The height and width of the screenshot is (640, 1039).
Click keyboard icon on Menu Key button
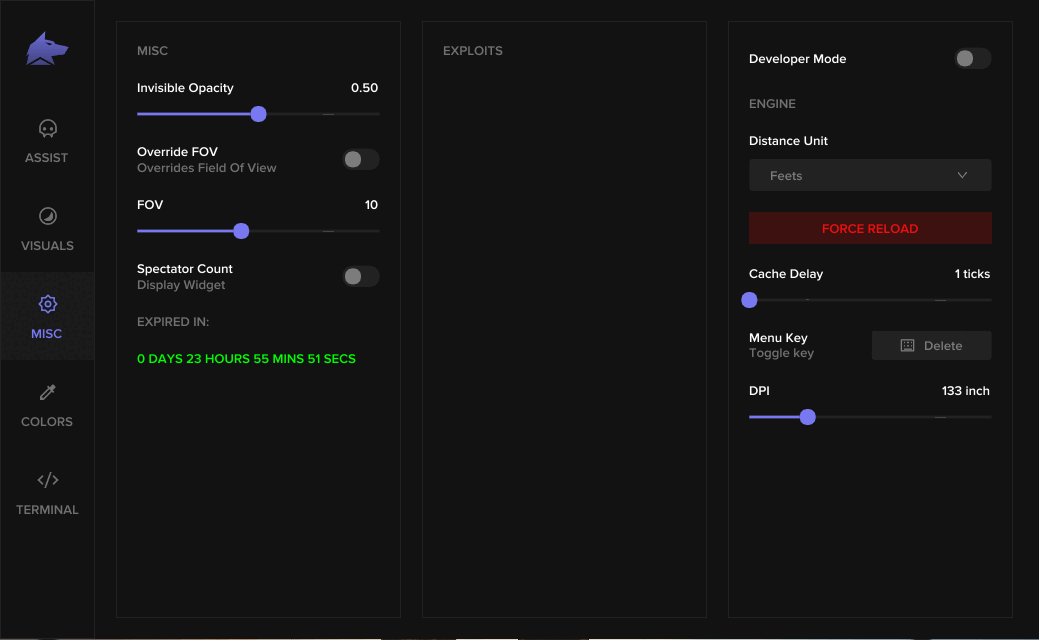coord(907,346)
